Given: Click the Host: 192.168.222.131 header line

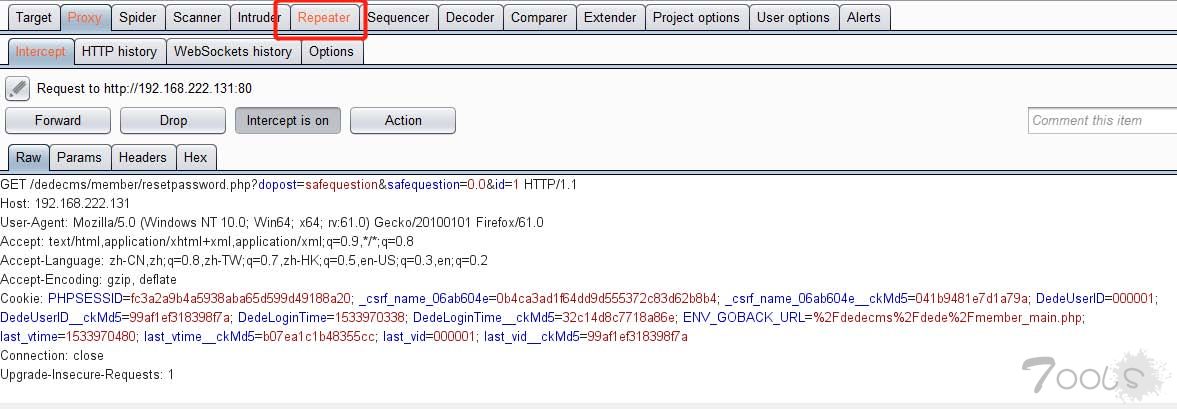Looking at the screenshot, I should tap(65, 203).
